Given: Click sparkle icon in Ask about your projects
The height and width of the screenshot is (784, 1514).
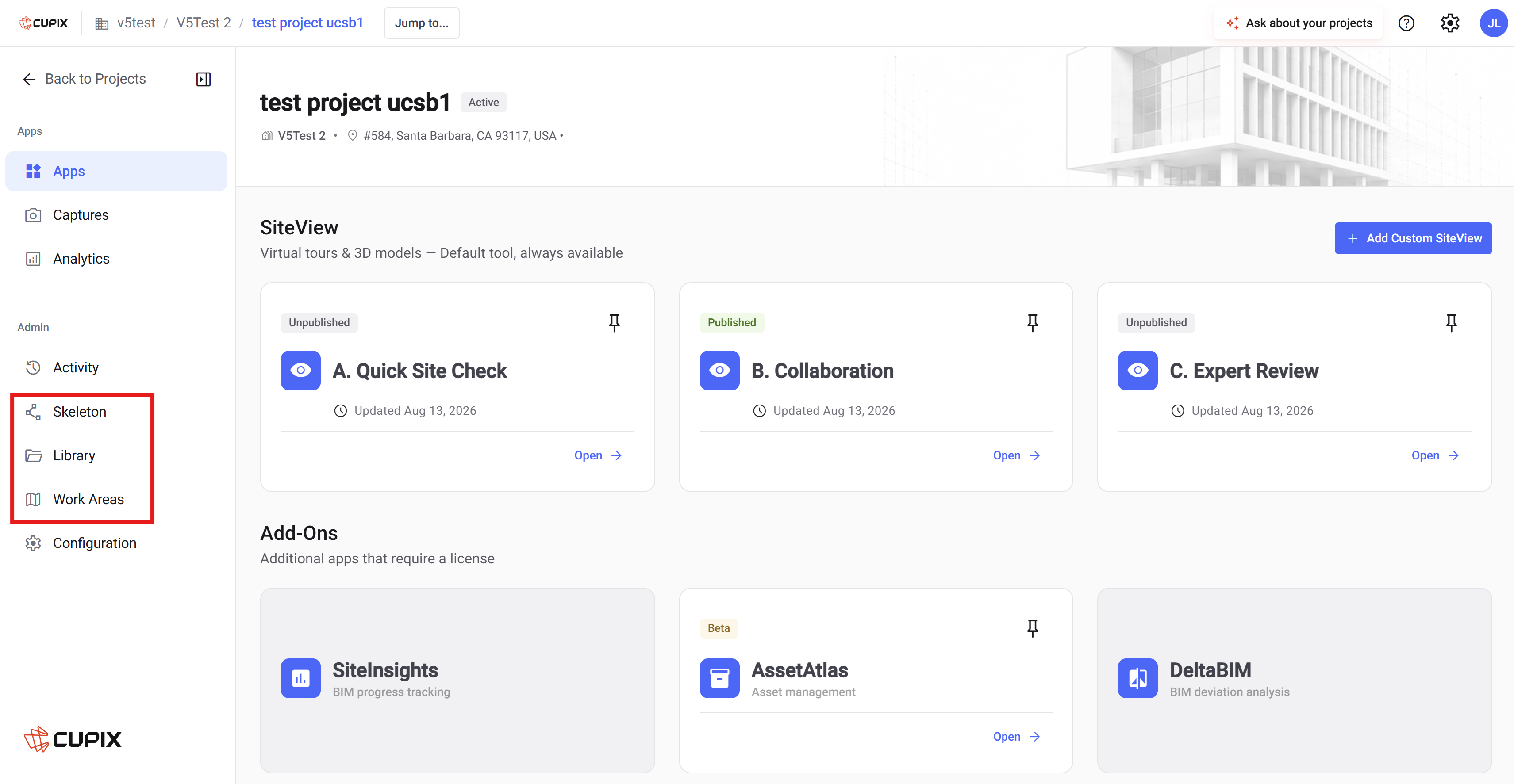Looking at the screenshot, I should point(1233,23).
